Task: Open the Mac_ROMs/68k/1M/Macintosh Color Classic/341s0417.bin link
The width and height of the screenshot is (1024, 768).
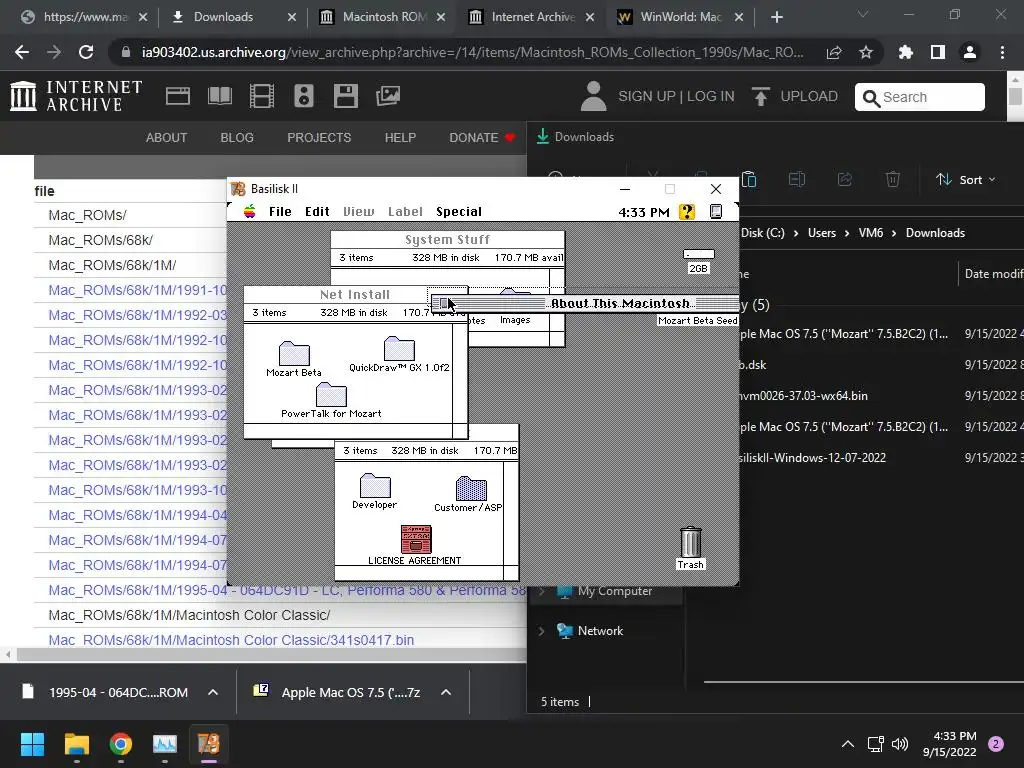Action: click(x=231, y=640)
